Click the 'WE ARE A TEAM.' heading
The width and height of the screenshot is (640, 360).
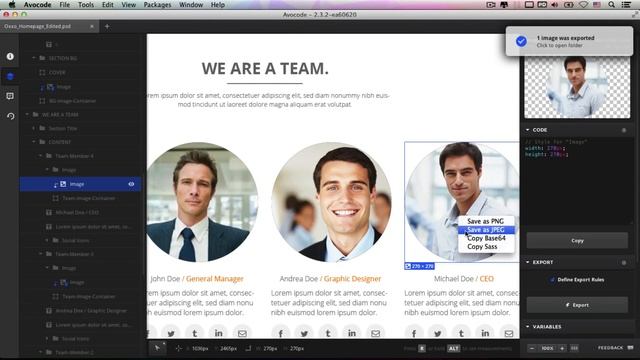265,69
